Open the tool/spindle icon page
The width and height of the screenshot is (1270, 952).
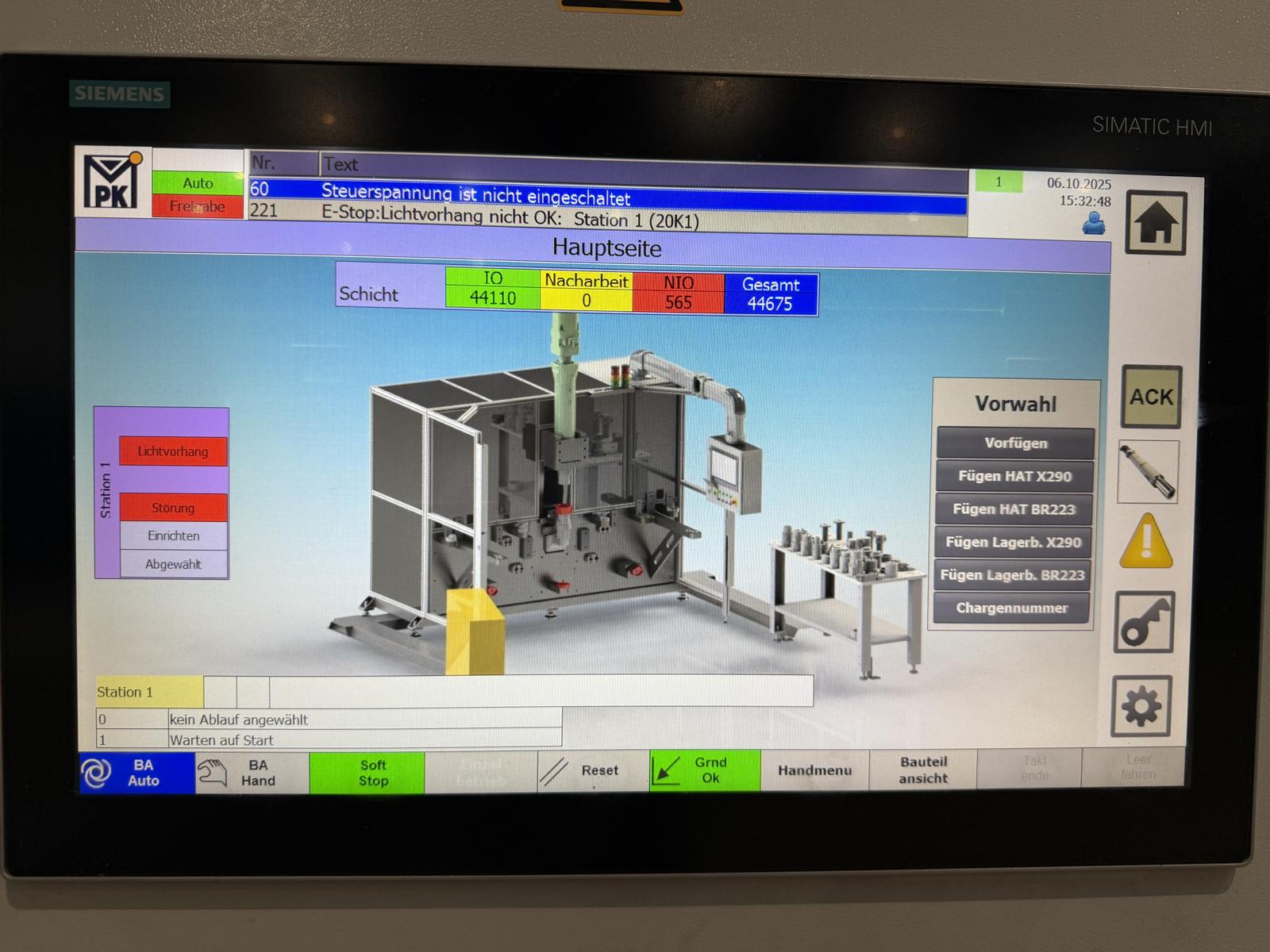pyautogui.click(x=1148, y=471)
